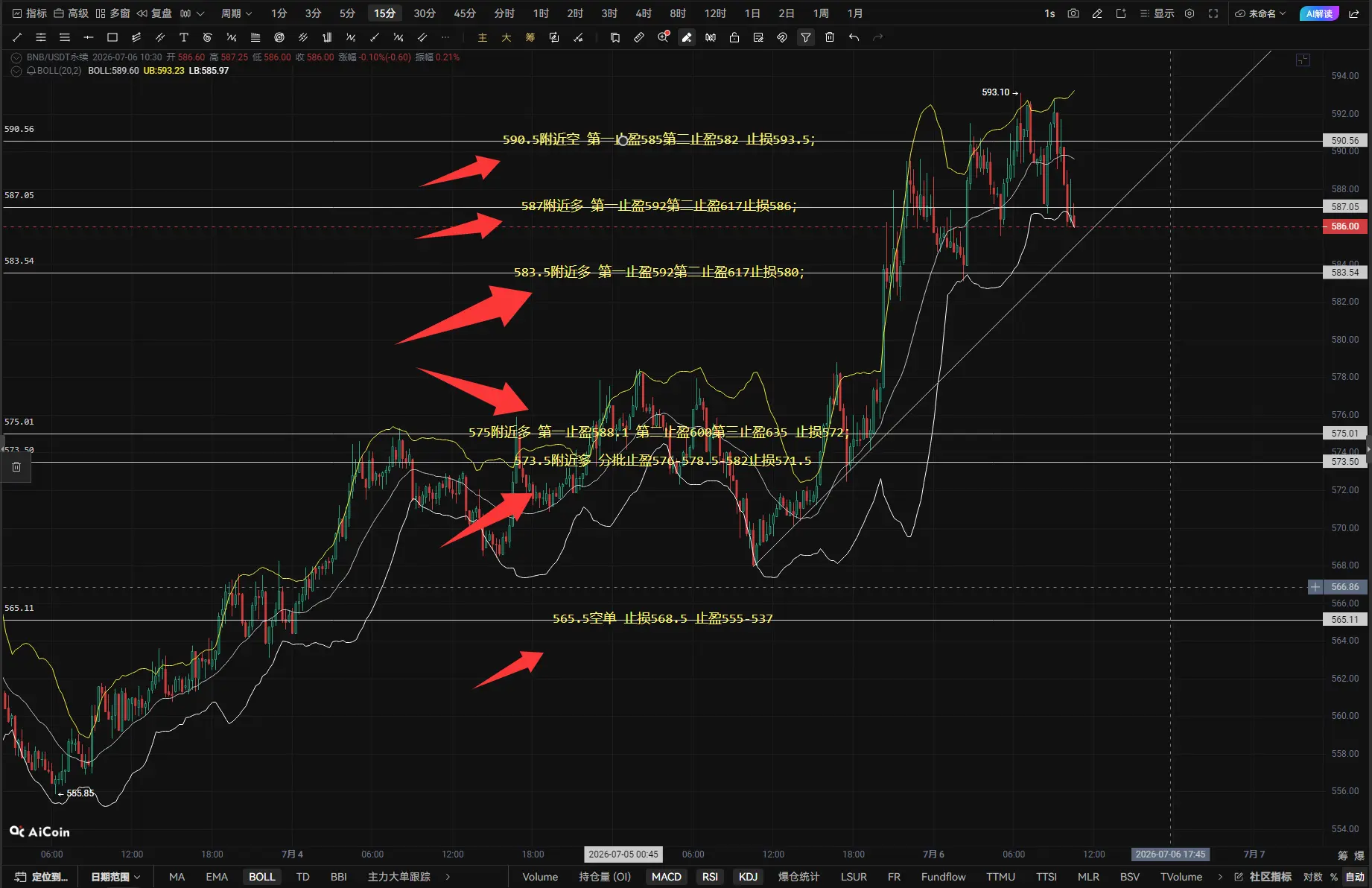Click the share arrow icon

(x=1354, y=13)
